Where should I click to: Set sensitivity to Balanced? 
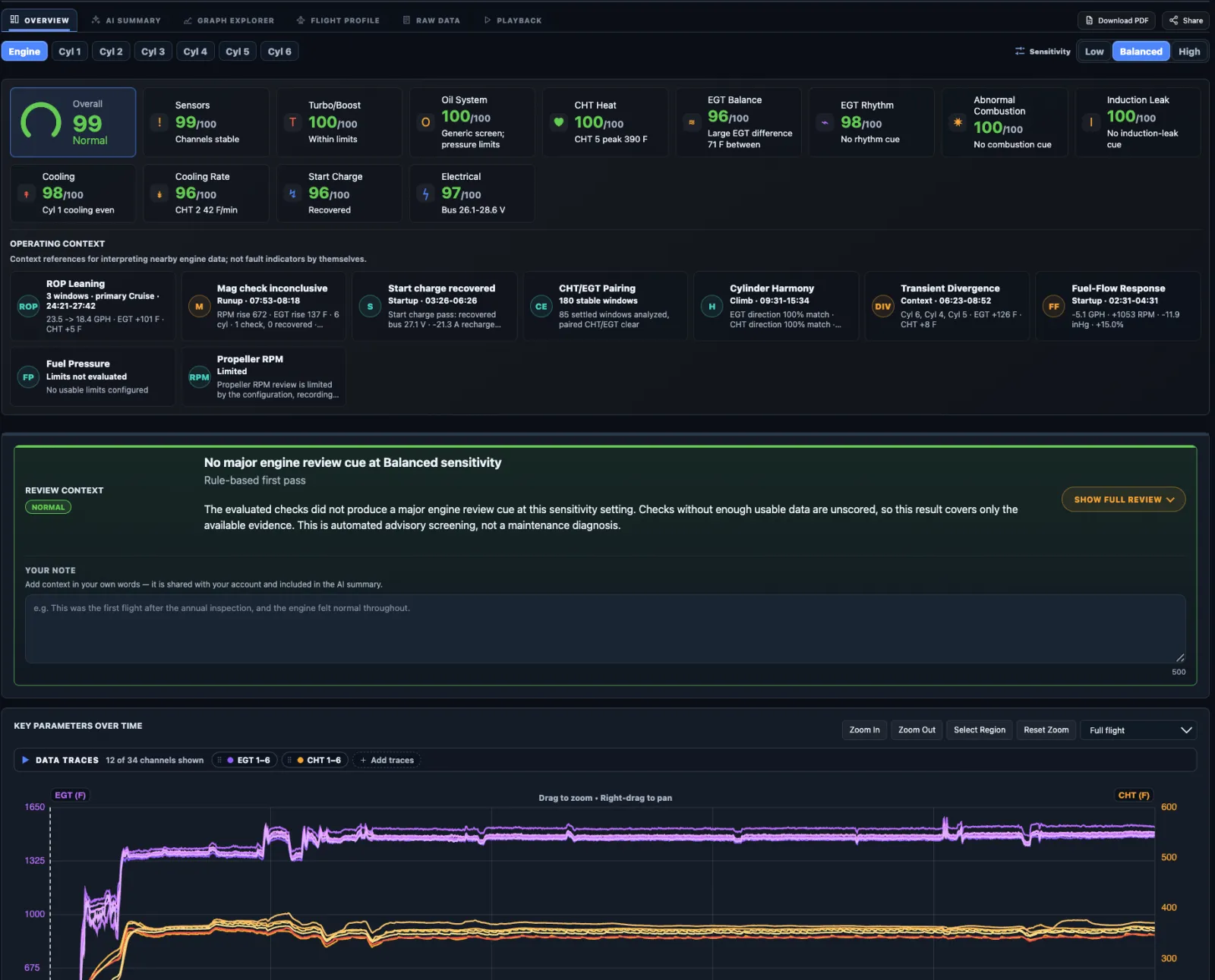click(1141, 52)
